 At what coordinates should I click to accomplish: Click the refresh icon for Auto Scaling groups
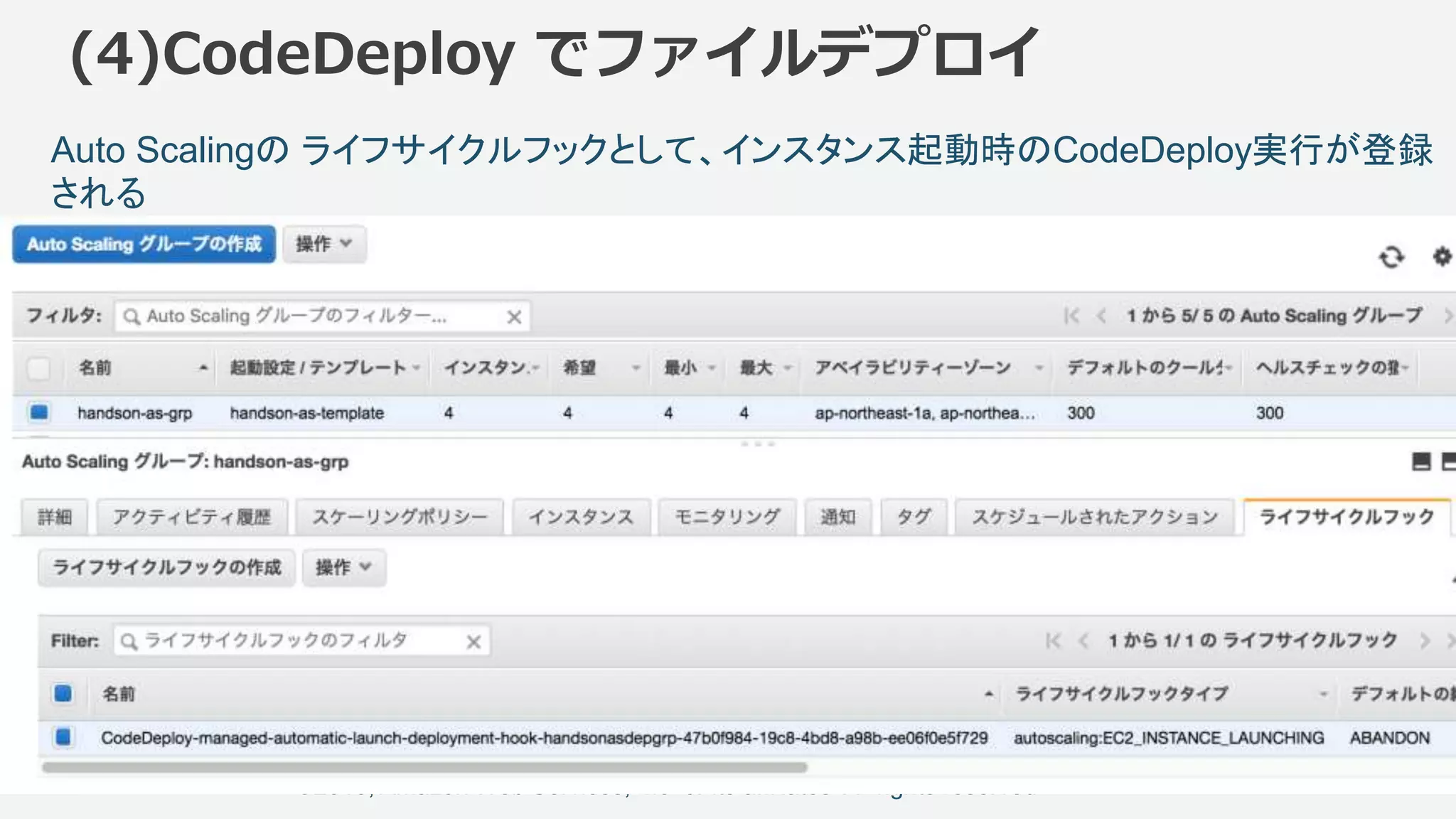pyautogui.click(x=1391, y=257)
